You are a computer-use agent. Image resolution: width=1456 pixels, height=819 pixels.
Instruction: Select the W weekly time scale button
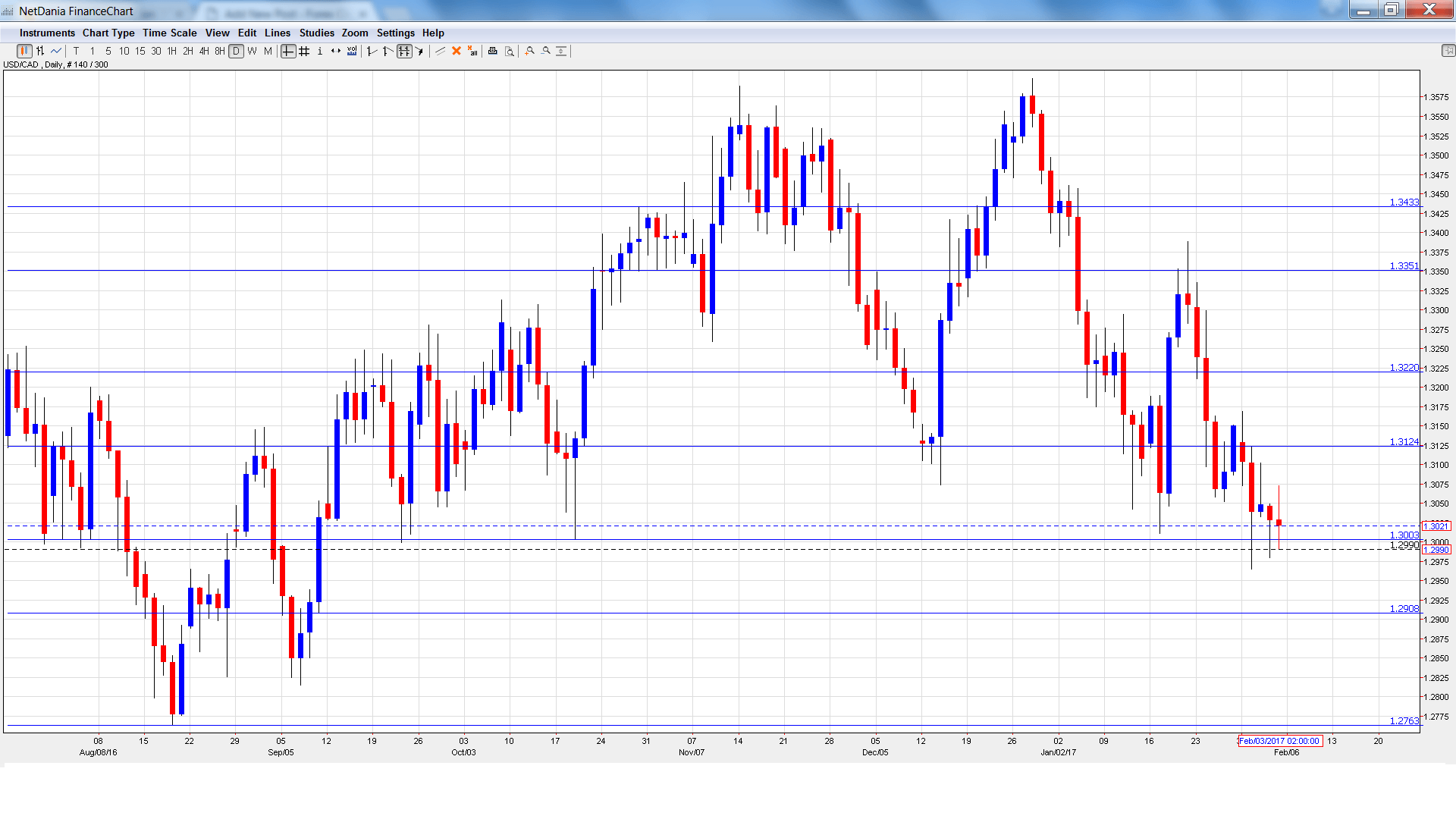point(252,51)
